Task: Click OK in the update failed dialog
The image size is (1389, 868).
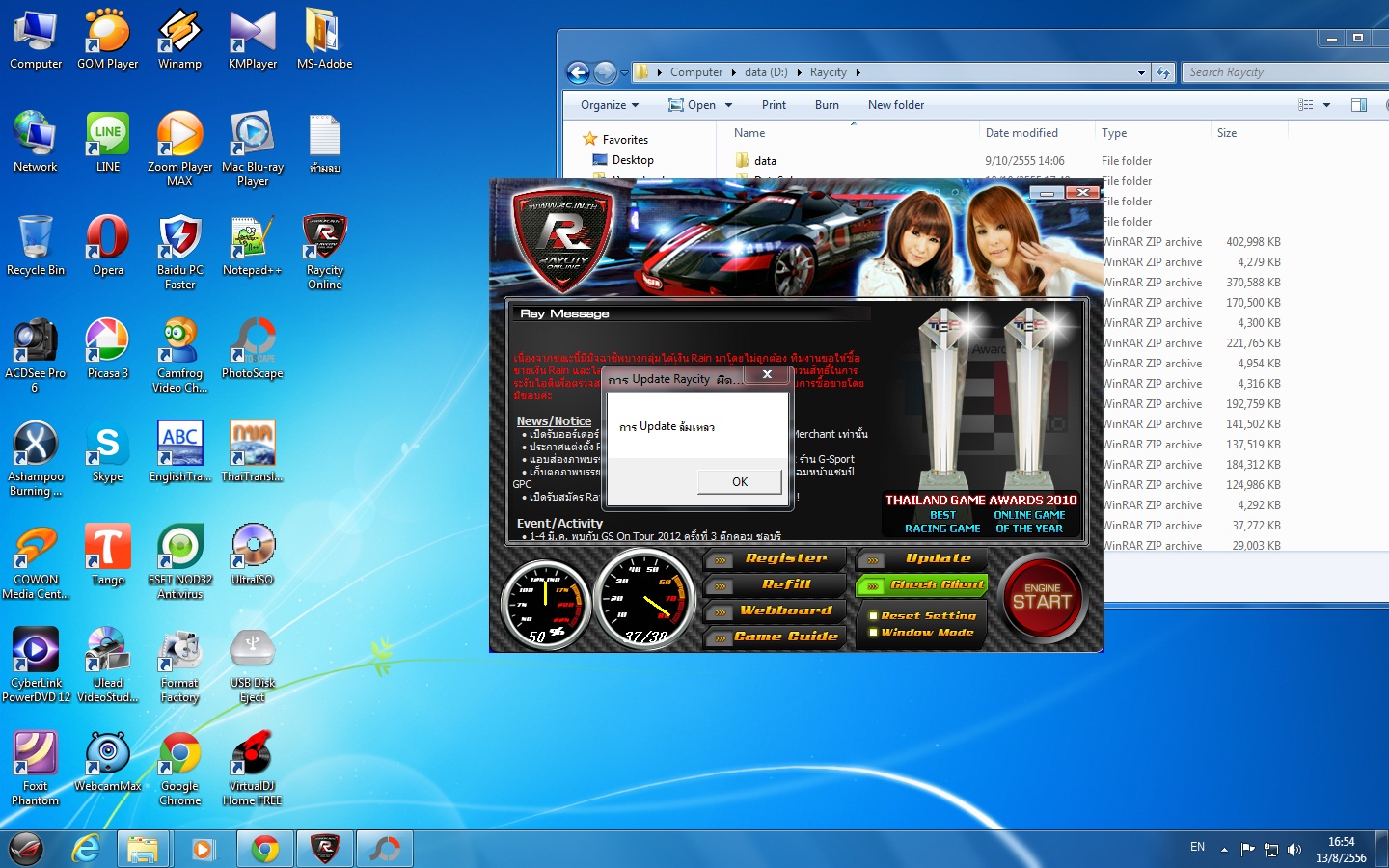Action: [739, 481]
